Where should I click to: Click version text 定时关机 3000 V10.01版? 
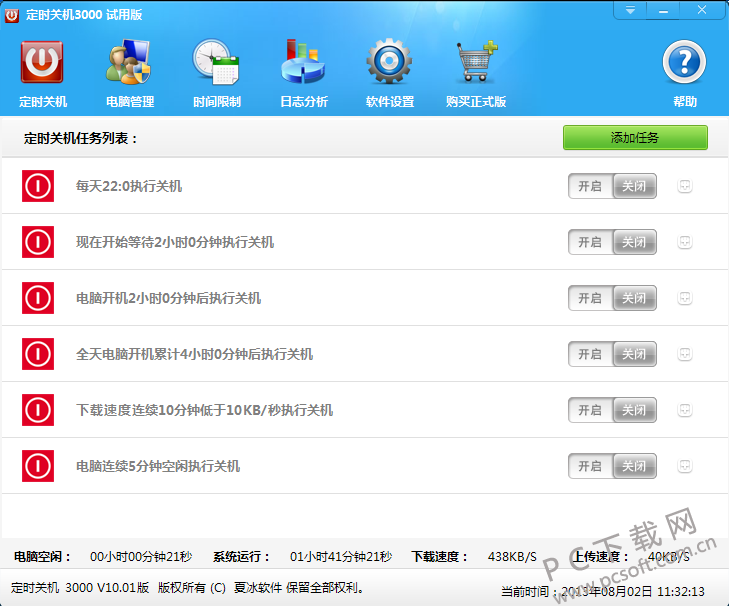point(80,587)
